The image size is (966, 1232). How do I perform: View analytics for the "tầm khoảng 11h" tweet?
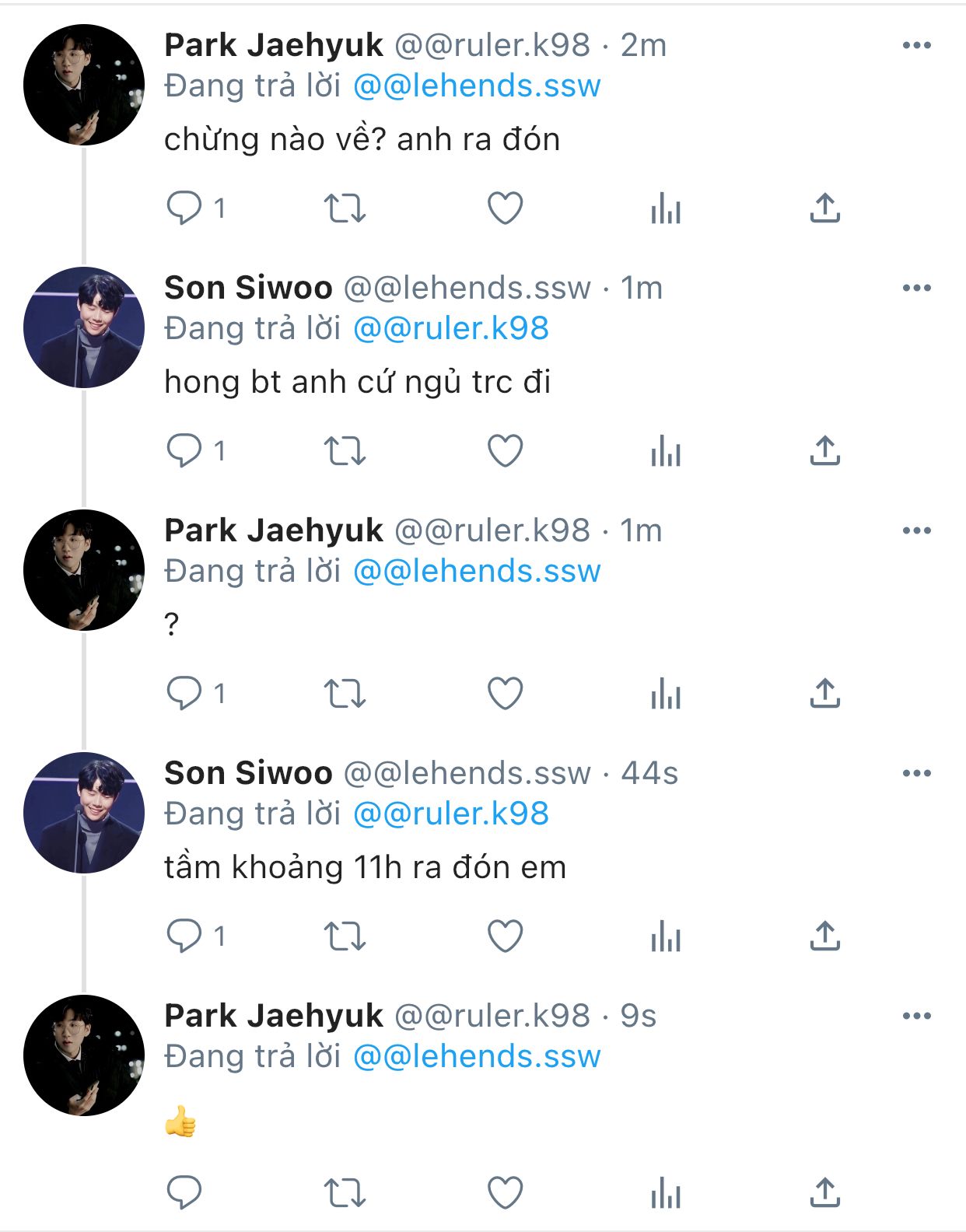tap(666, 936)
